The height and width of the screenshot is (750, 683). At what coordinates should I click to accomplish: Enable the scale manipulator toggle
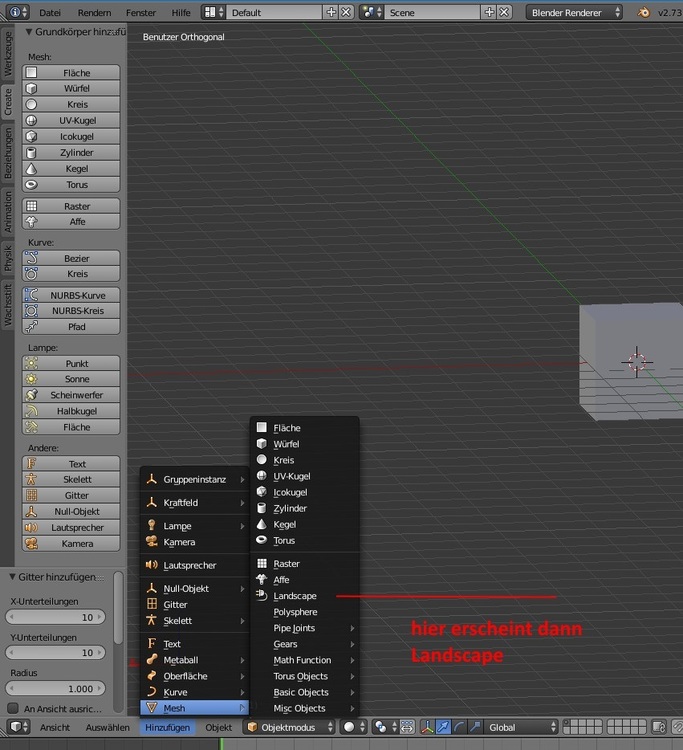tap(474, 728)
